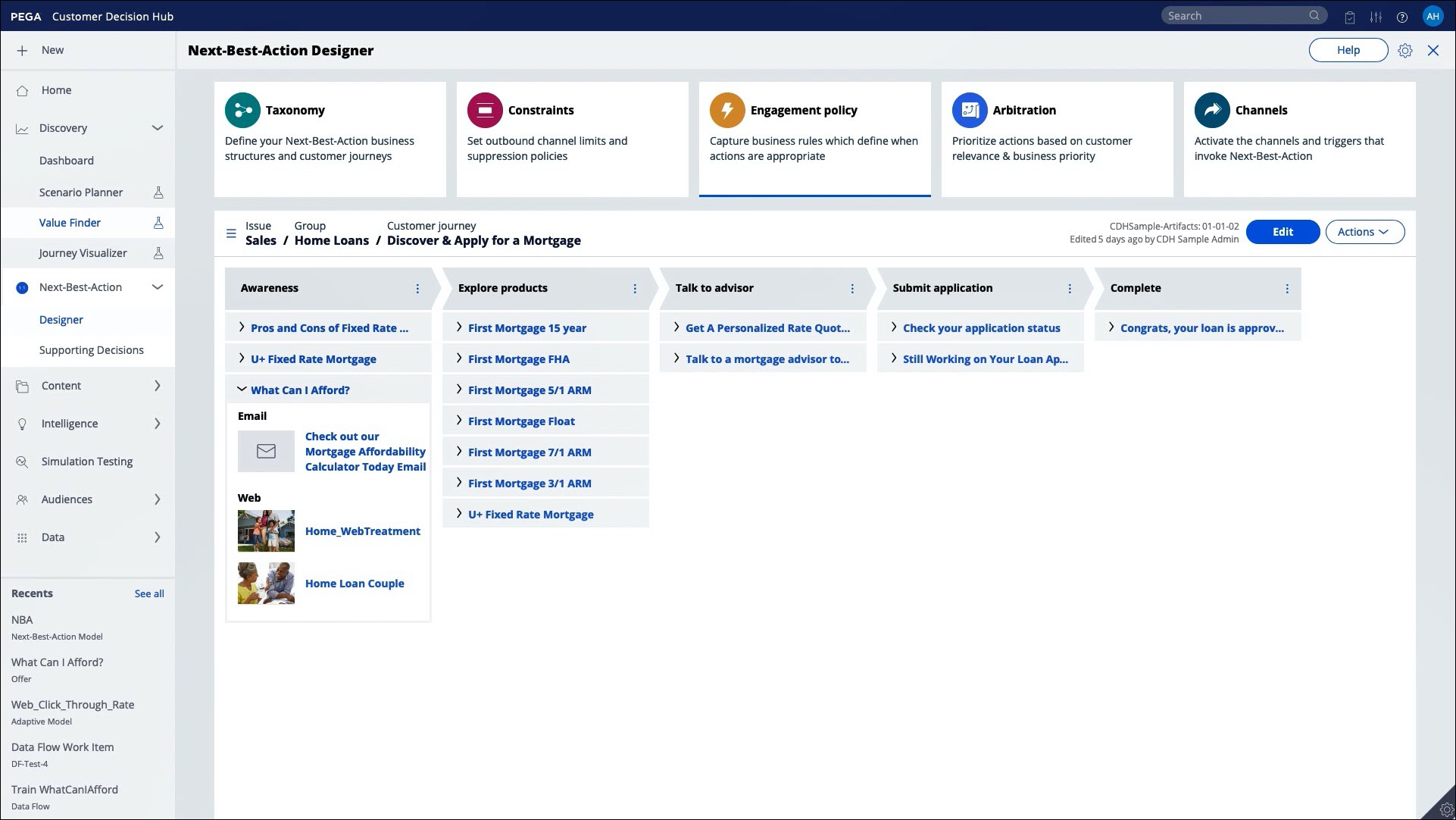Open the designer settings gear icon

(1405, 51)
